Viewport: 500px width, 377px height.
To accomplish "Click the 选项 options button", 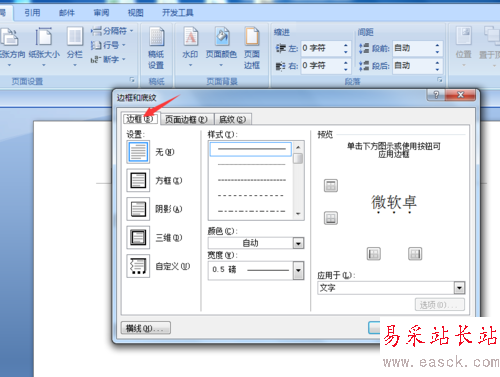I will coord(440,305).
